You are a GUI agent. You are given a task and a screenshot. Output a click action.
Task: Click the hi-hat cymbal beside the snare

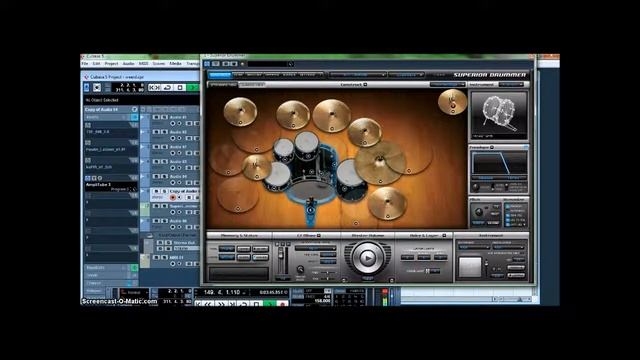(256, 167)
